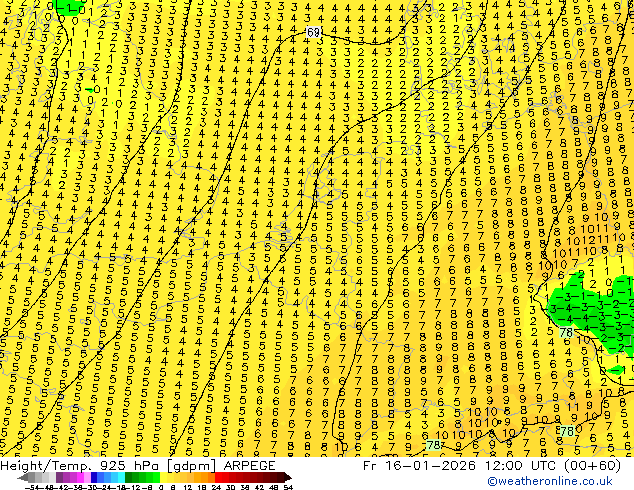Click the yellow 0 degree legend swatch

[164, 477]
